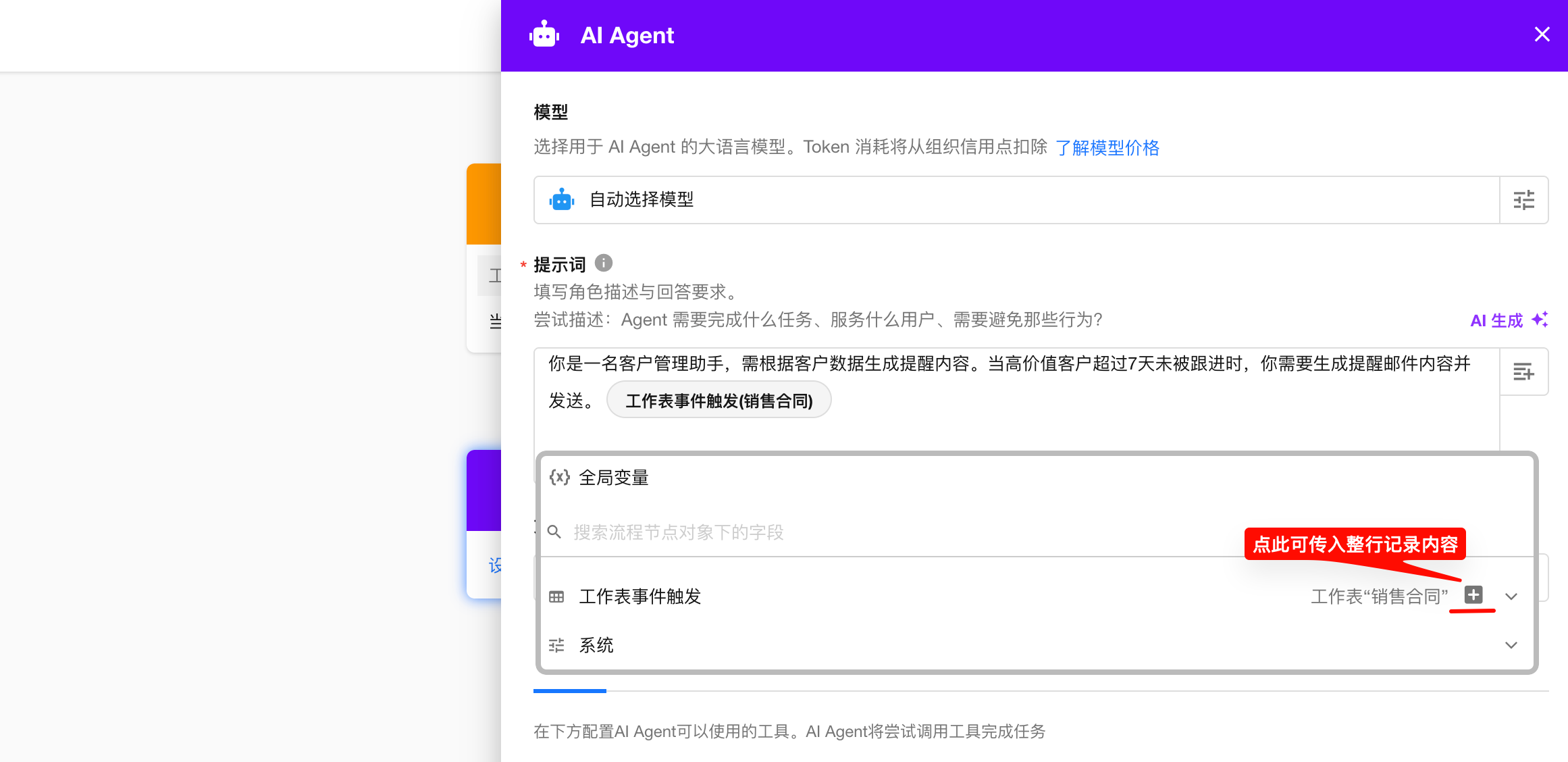Select the 全局变量 item
This screenshot has height=762, width=1568.
pos(613,478)
